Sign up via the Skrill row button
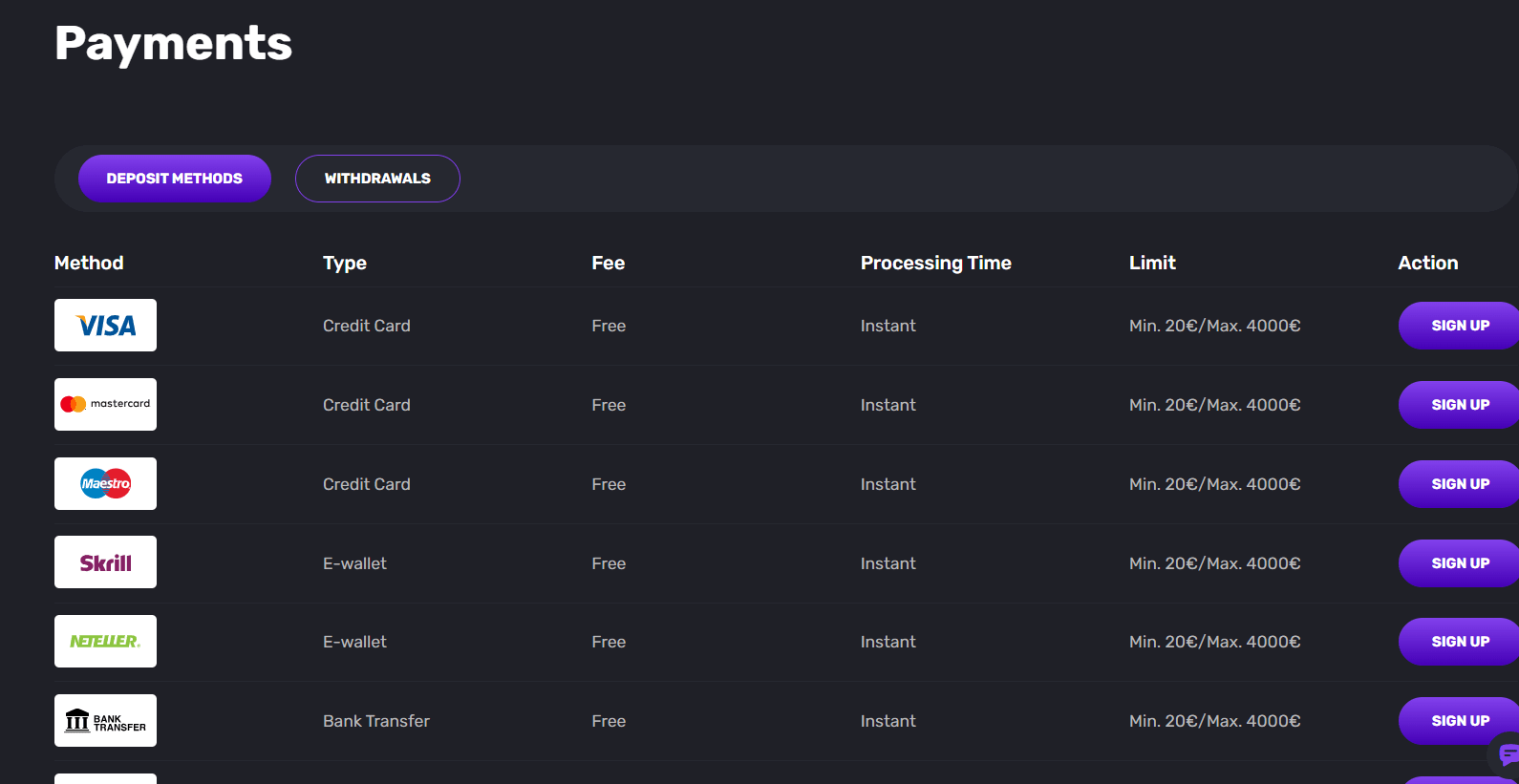Screen dimensions: 1519x784 [x=1459, y=563]
